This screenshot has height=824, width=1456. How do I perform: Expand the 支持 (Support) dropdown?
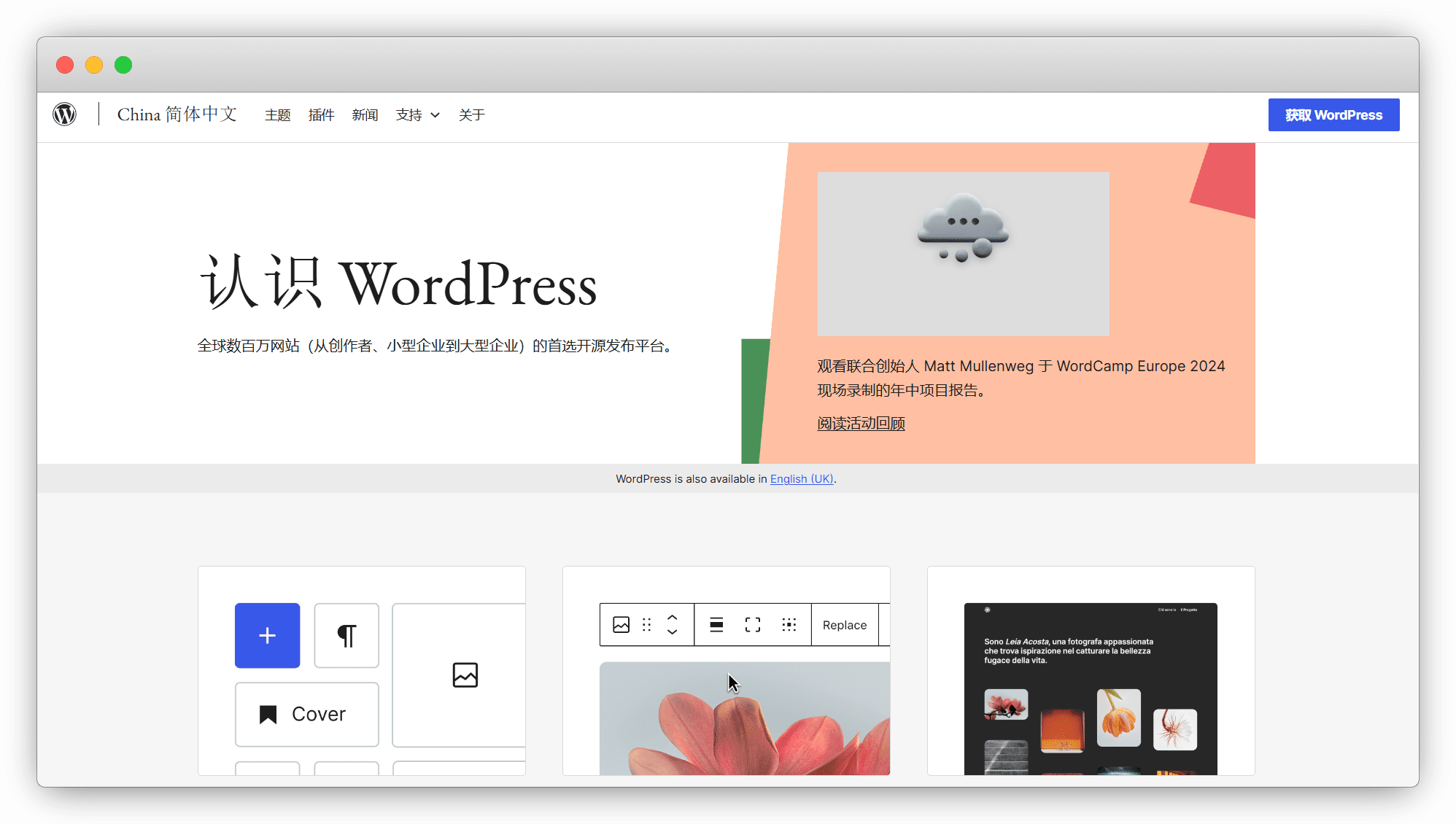418,115
